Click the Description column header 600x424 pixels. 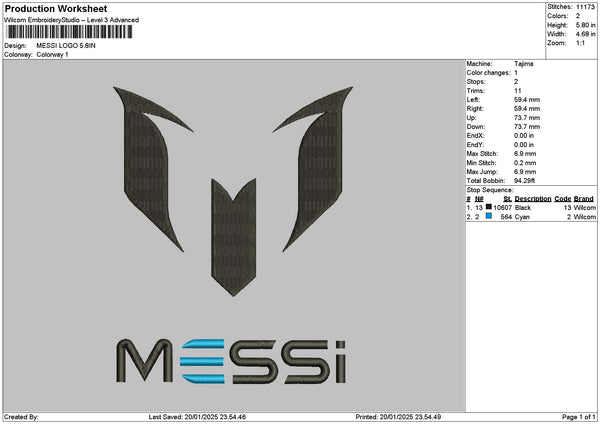[x=533, y=199]
